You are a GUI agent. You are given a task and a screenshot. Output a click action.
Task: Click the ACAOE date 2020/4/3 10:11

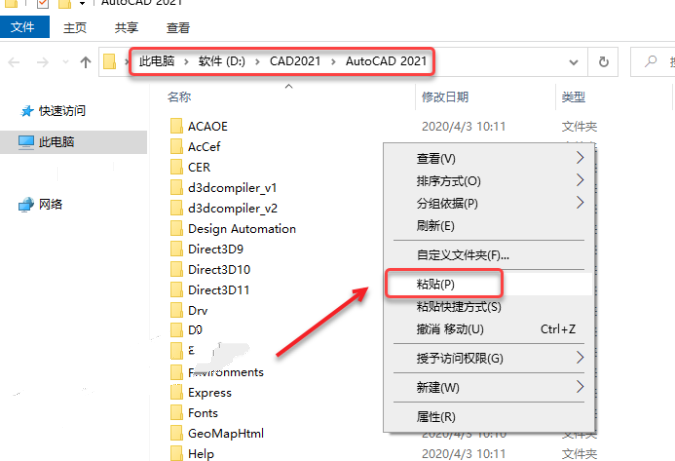click(x=463, y=127)
